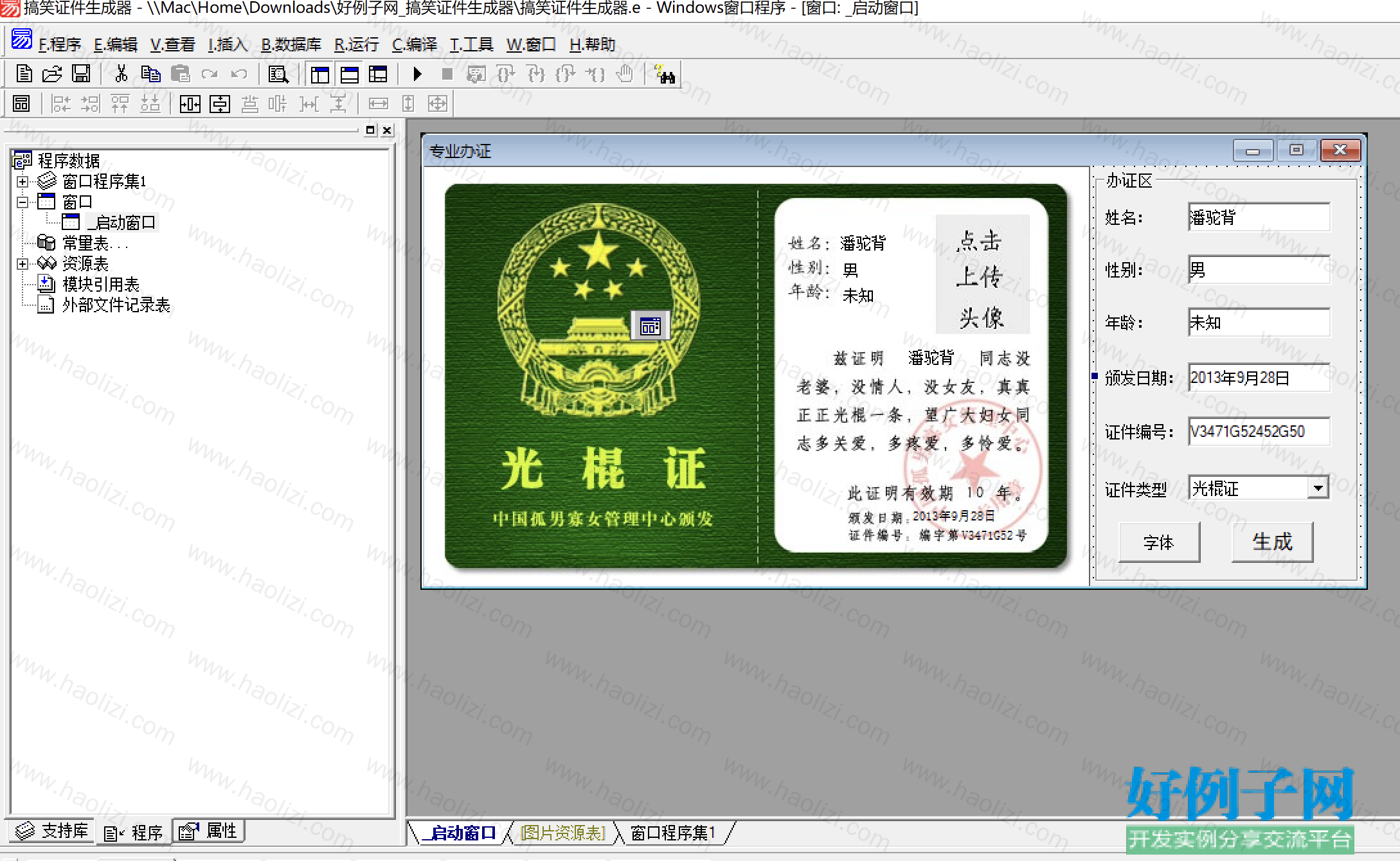Click the align bottom edges icon
Viewport: 1400px width, 861px height.
[x=150, y=104]
